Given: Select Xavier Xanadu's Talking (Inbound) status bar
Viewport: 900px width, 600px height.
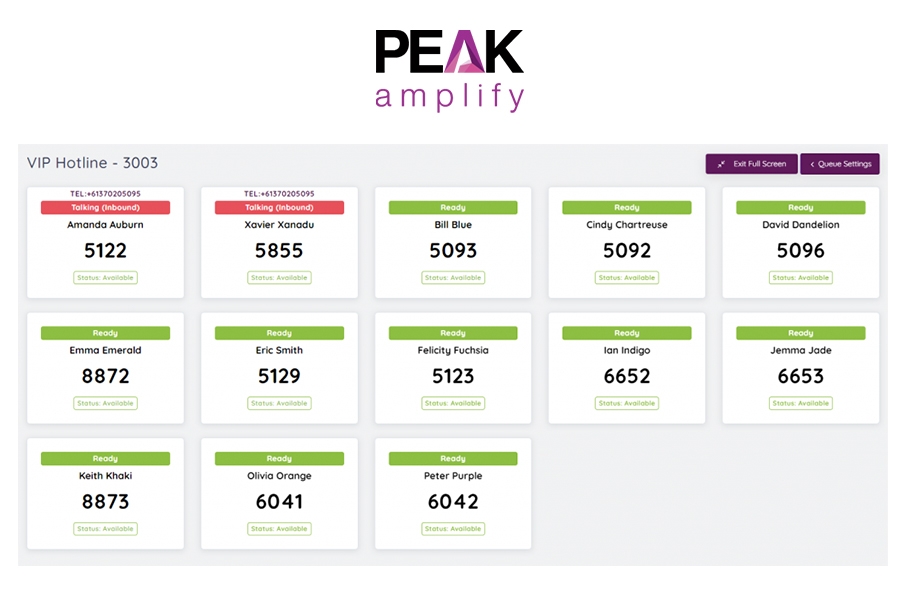Looking at the screenshot, I should (x=280, y=207).
